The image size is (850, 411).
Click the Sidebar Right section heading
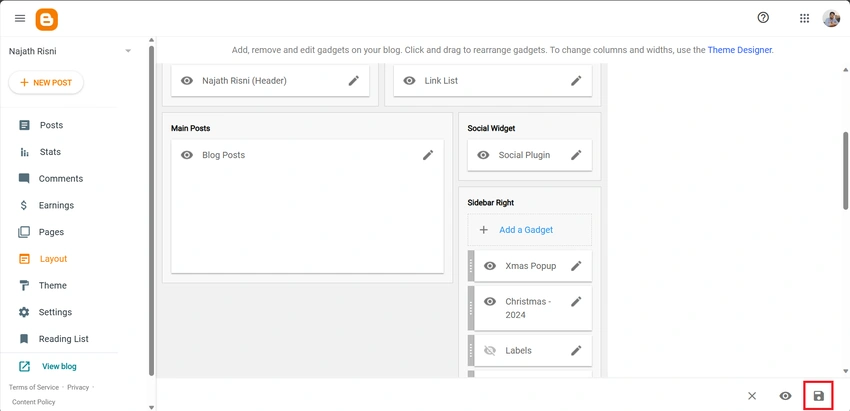pyautogui.click(x=491, y=203)
